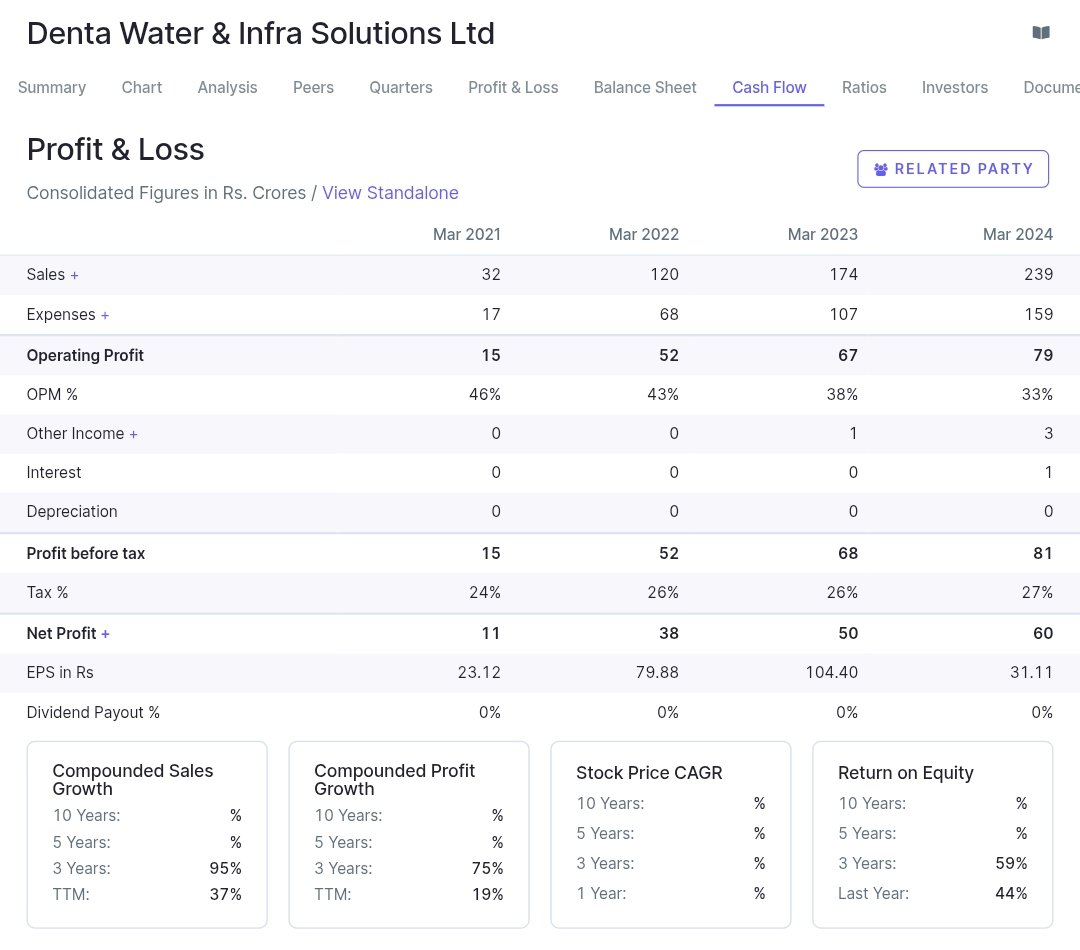Click the 19% TTM profit growth value

(x=487, y=895)
